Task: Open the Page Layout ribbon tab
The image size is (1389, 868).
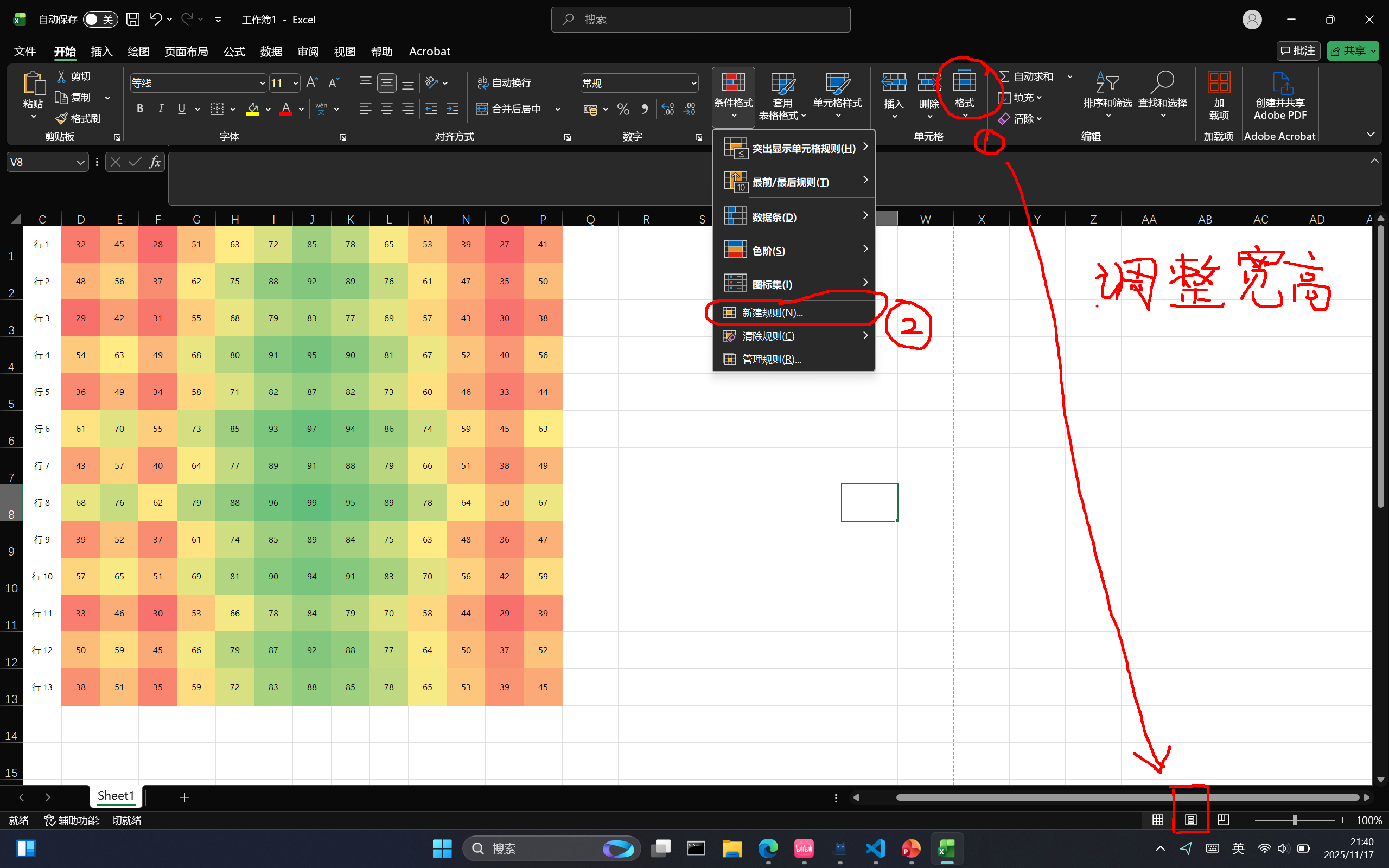Action: tap(186, 52)
